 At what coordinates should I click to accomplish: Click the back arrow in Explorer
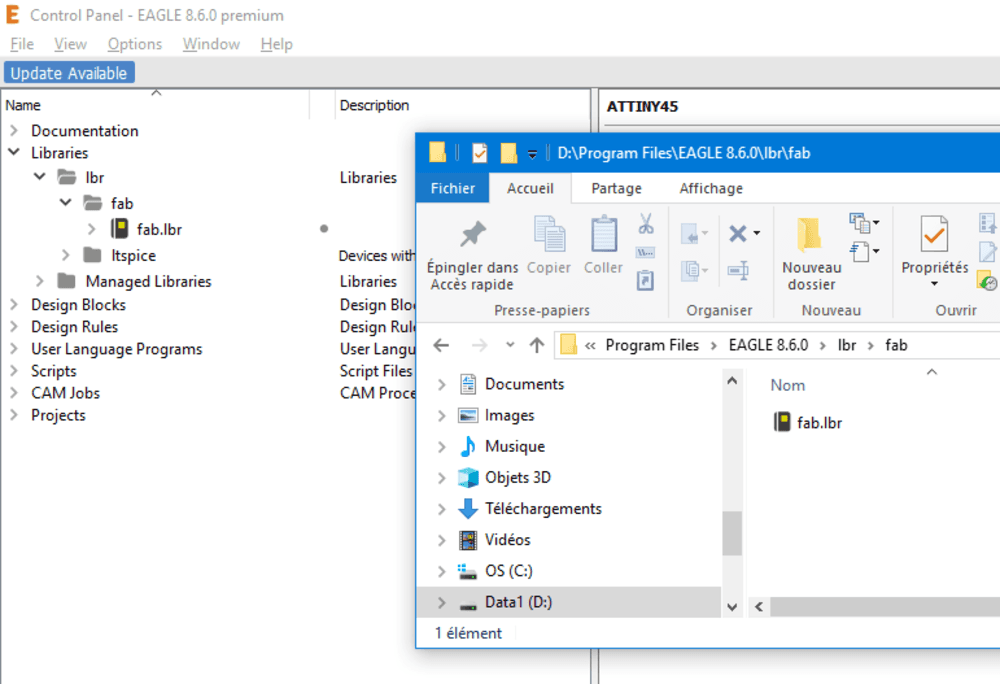click(441, 346)
